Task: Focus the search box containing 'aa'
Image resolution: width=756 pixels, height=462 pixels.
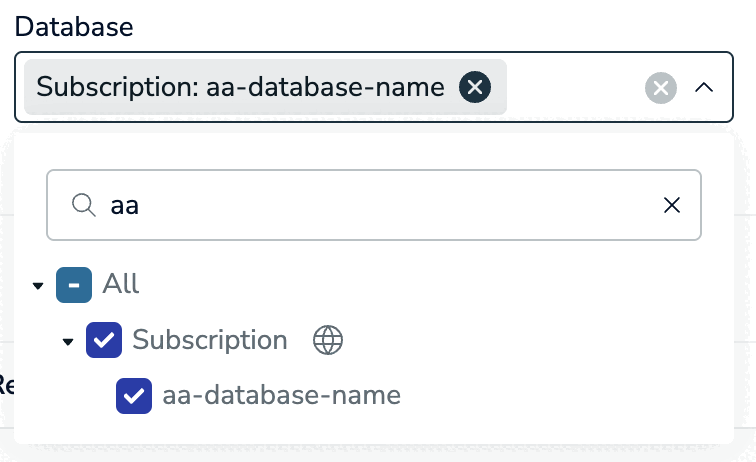Action: [380, 205]
